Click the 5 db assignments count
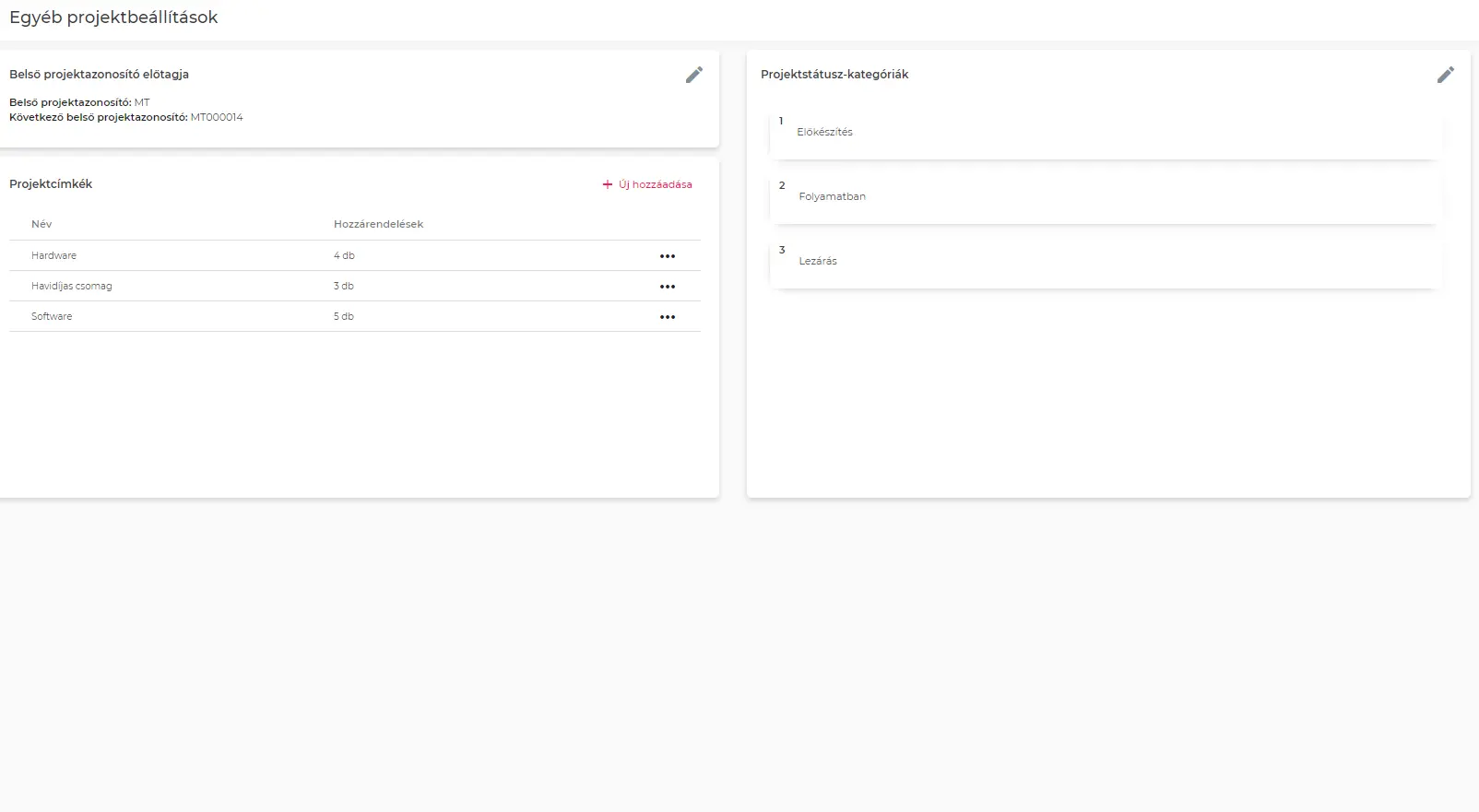Viewport: 1479px width, 812px height. 343,316
